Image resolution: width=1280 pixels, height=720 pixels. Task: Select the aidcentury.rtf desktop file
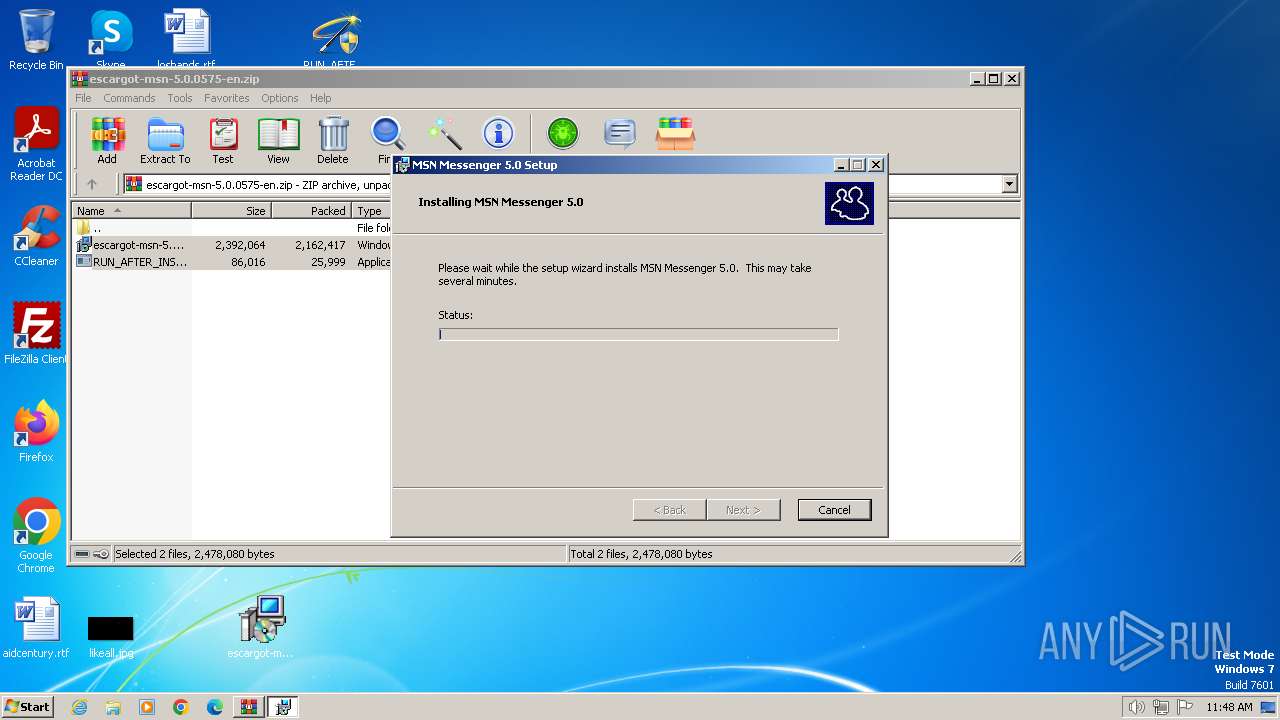click(x=36, y=628)
